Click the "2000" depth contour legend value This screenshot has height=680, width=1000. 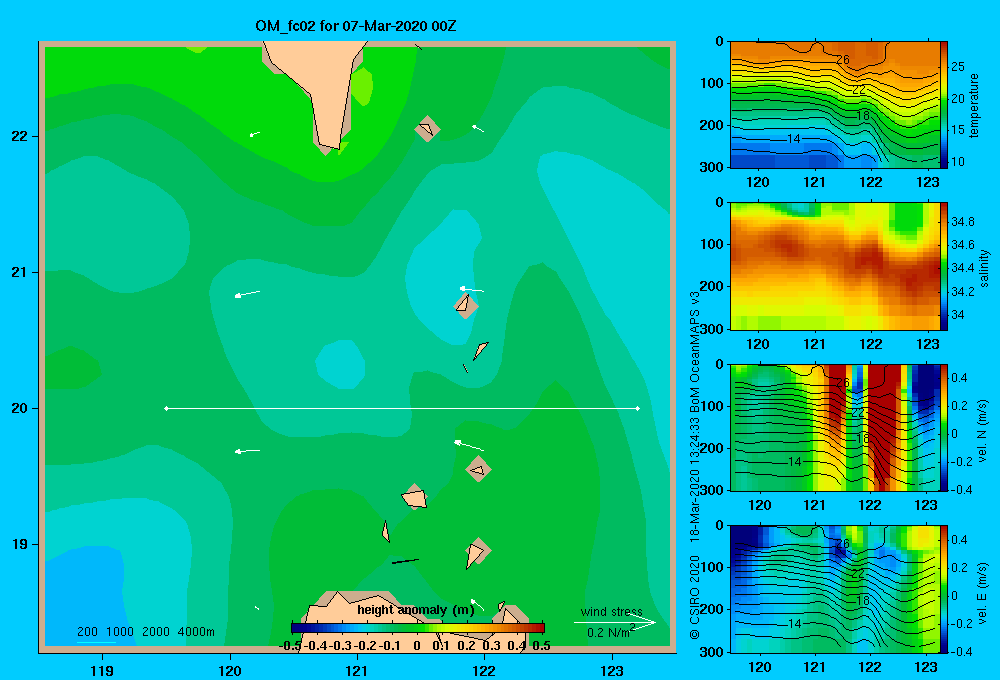pyautogui.click(x=156, y=632)
